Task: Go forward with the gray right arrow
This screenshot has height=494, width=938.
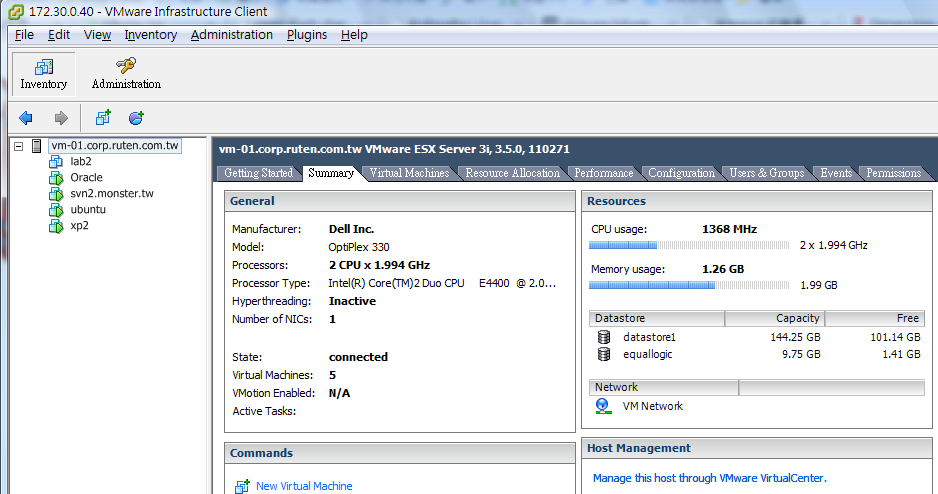Action: coord(61,118)
